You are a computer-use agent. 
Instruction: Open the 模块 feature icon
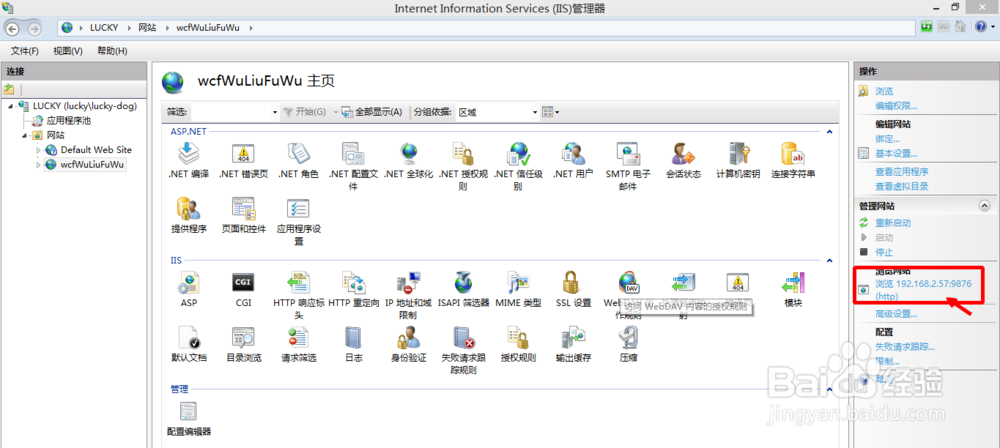(793, 283)
